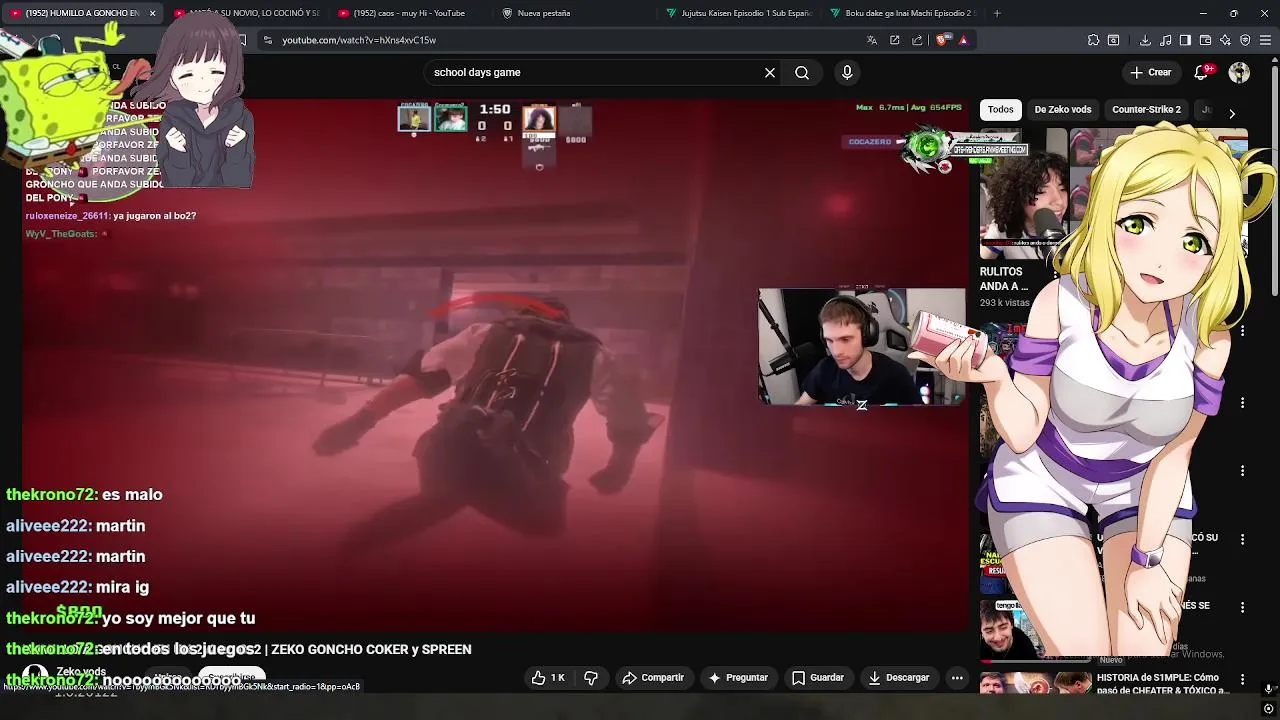Open a new browser tab with plus
Image resolution: width=1280 pixels, height=720 pixels.
997,13
